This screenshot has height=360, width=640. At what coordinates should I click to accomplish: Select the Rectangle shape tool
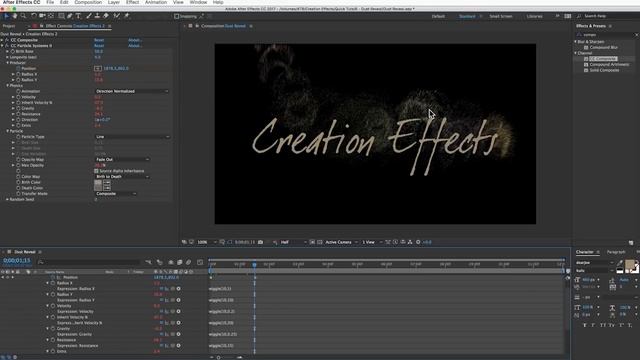[61, 16]
